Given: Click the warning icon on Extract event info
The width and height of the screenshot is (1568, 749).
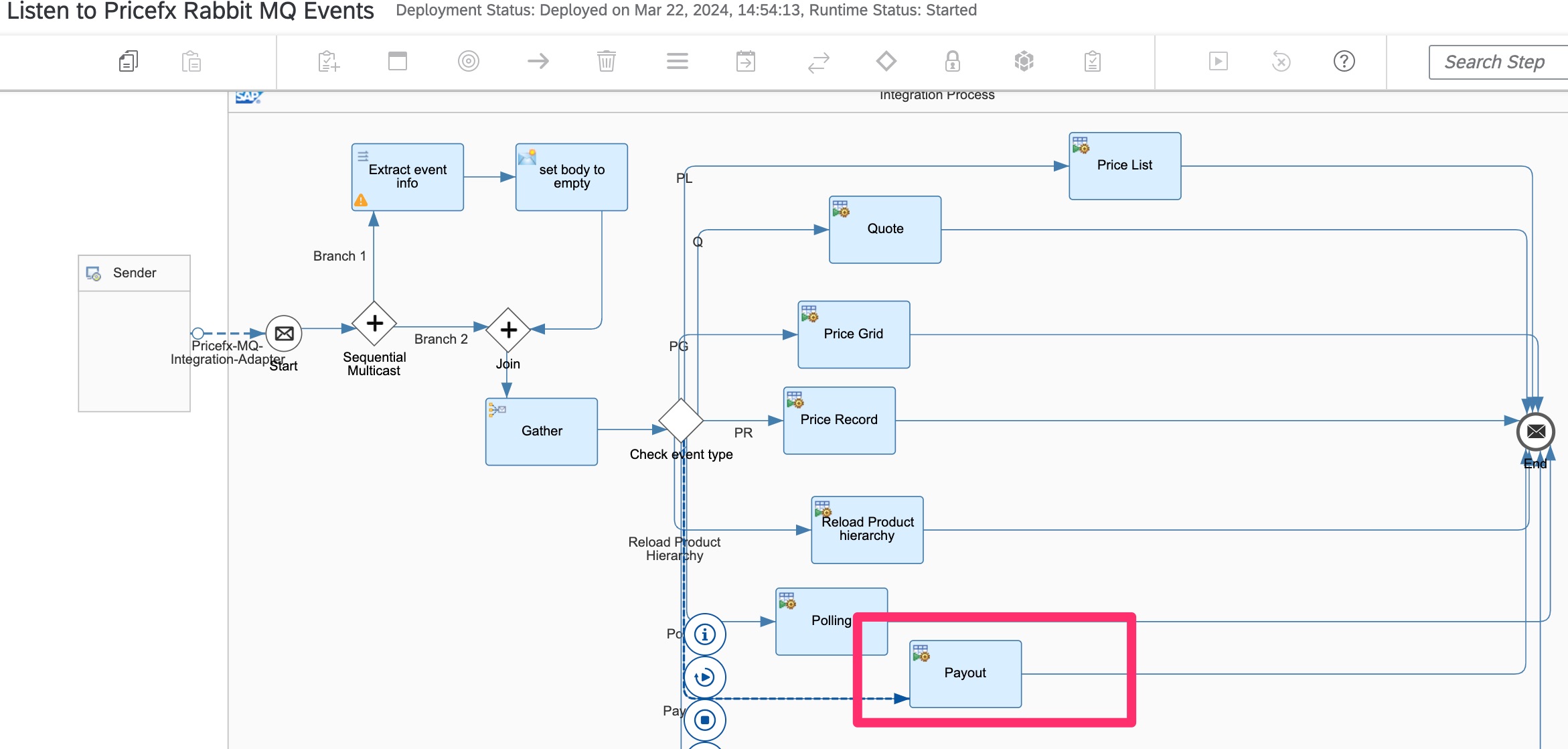Looking at the screenshot, I should pos(361,200).
